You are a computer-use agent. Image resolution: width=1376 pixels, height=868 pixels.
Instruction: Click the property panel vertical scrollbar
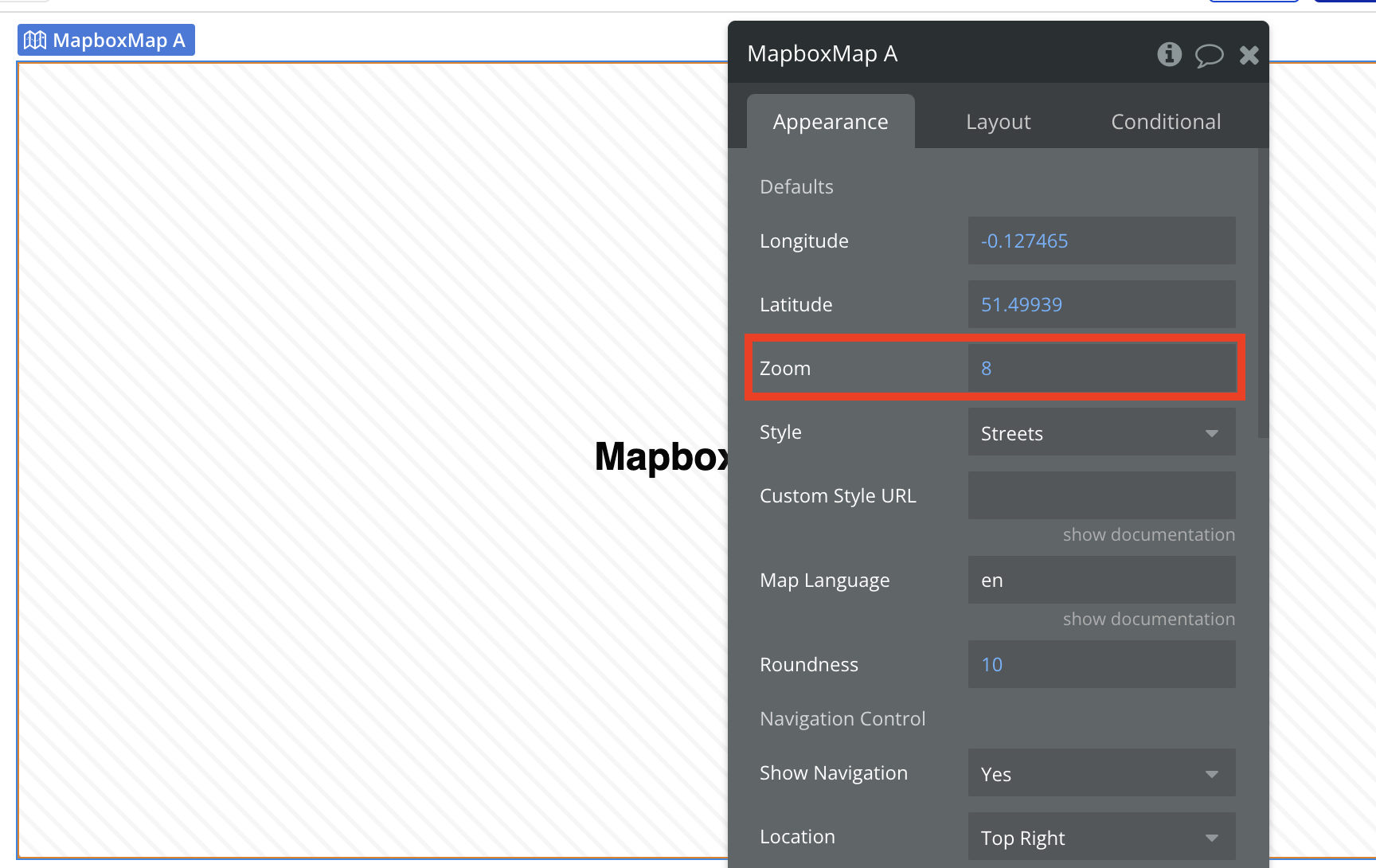(x=1262, y=295)
